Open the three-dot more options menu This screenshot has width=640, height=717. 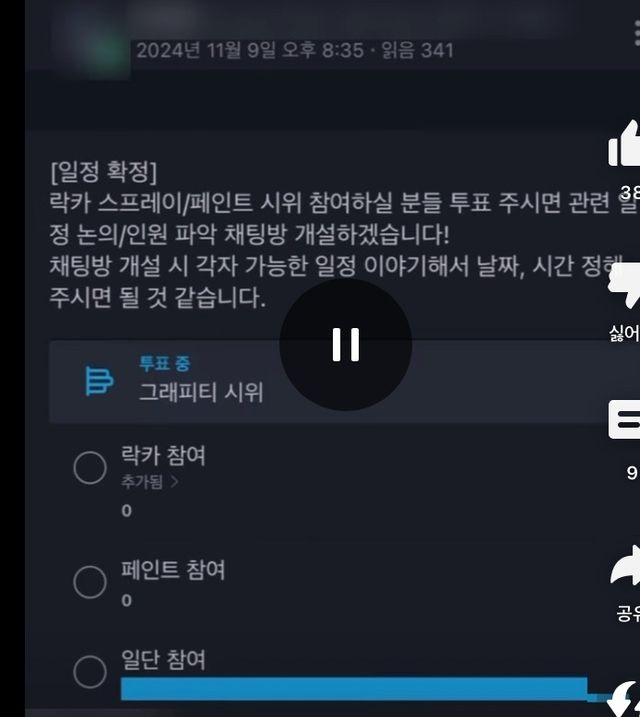pos(637,34)
